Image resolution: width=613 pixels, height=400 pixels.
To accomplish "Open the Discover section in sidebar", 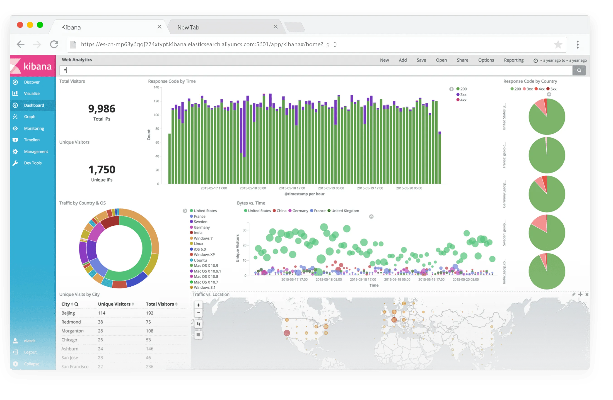I will tap(30, 82).
